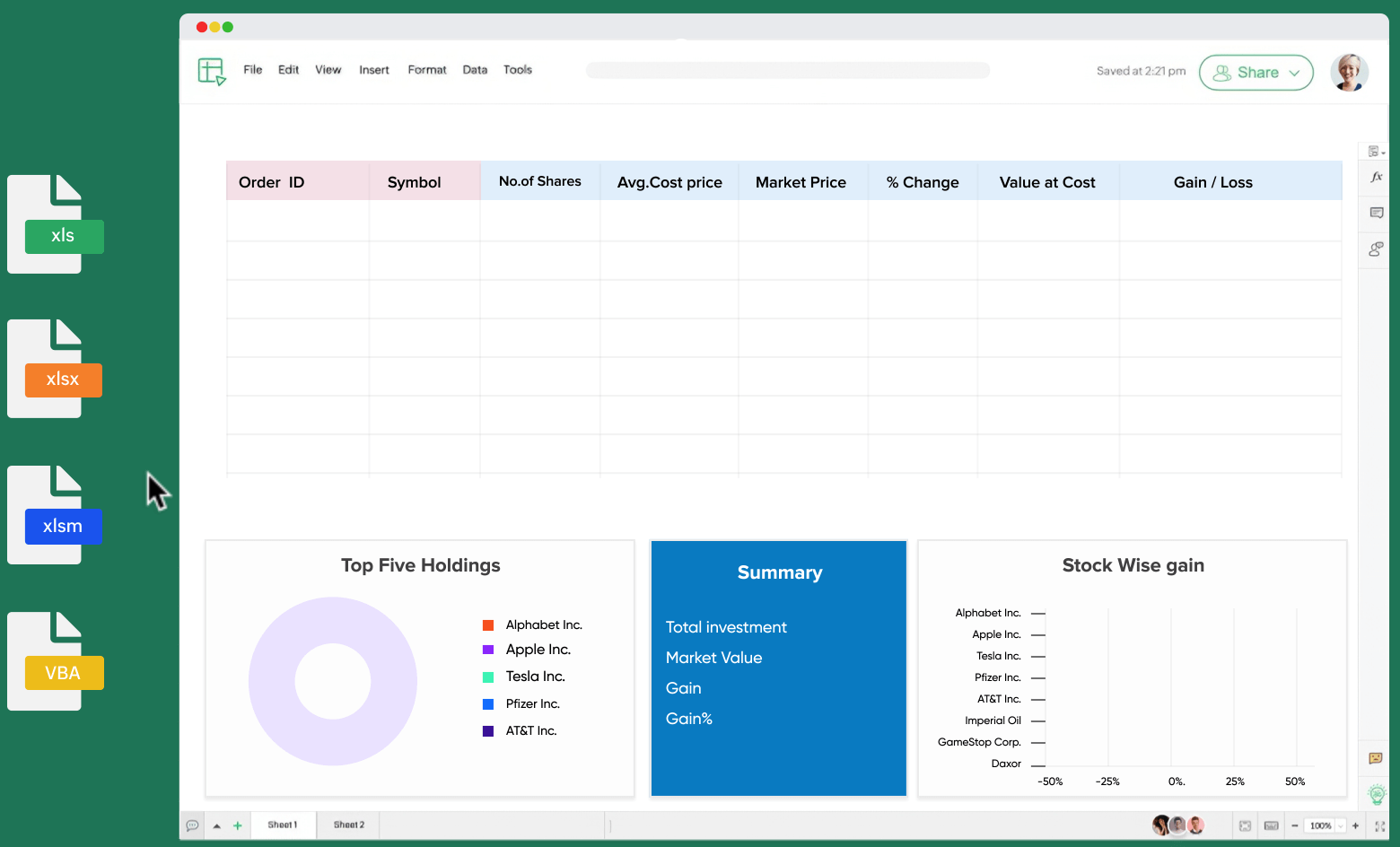Viewport: 1400px width, 847px height.
Task: Enter full screen mode using bottom-right icon
Action: [1379, 825]
